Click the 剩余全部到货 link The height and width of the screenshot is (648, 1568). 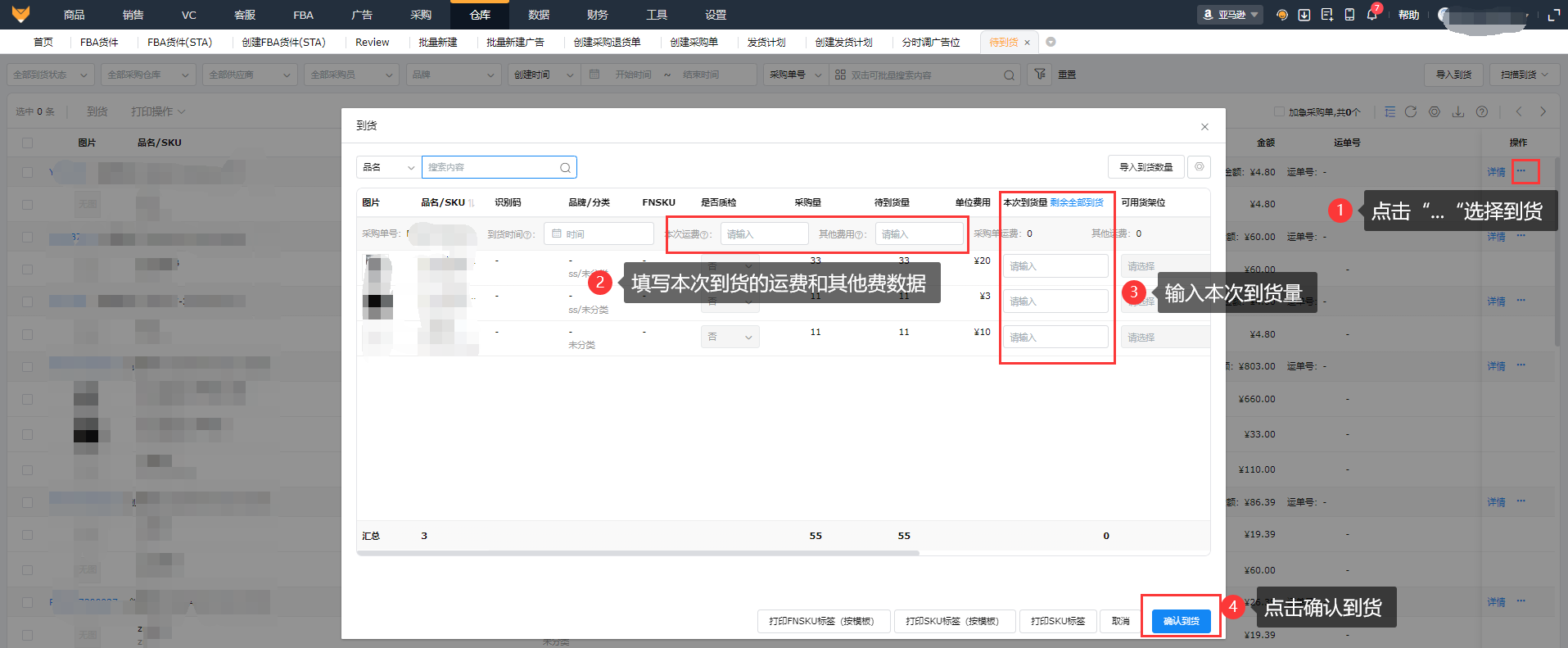coord(1077,202)
